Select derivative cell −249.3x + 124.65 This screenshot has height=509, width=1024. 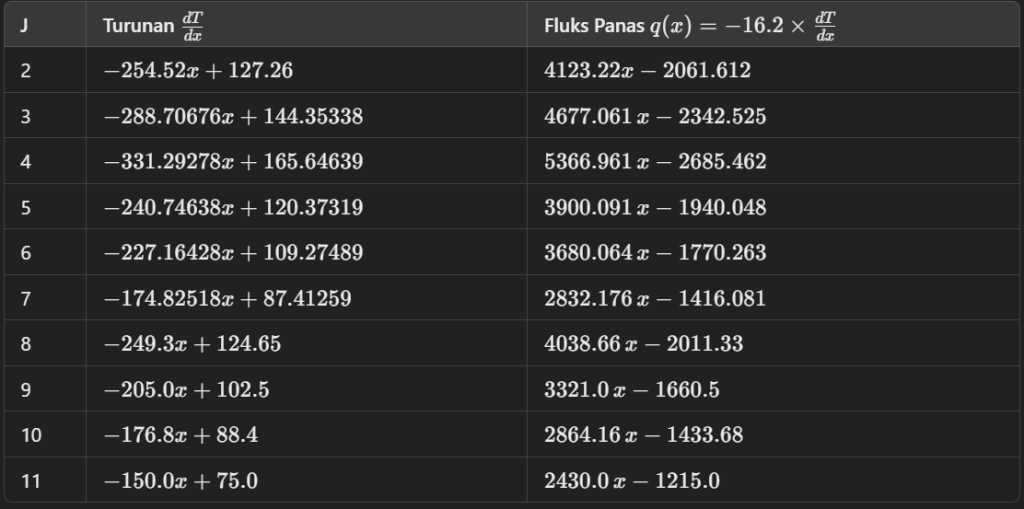tap(192, 344)
